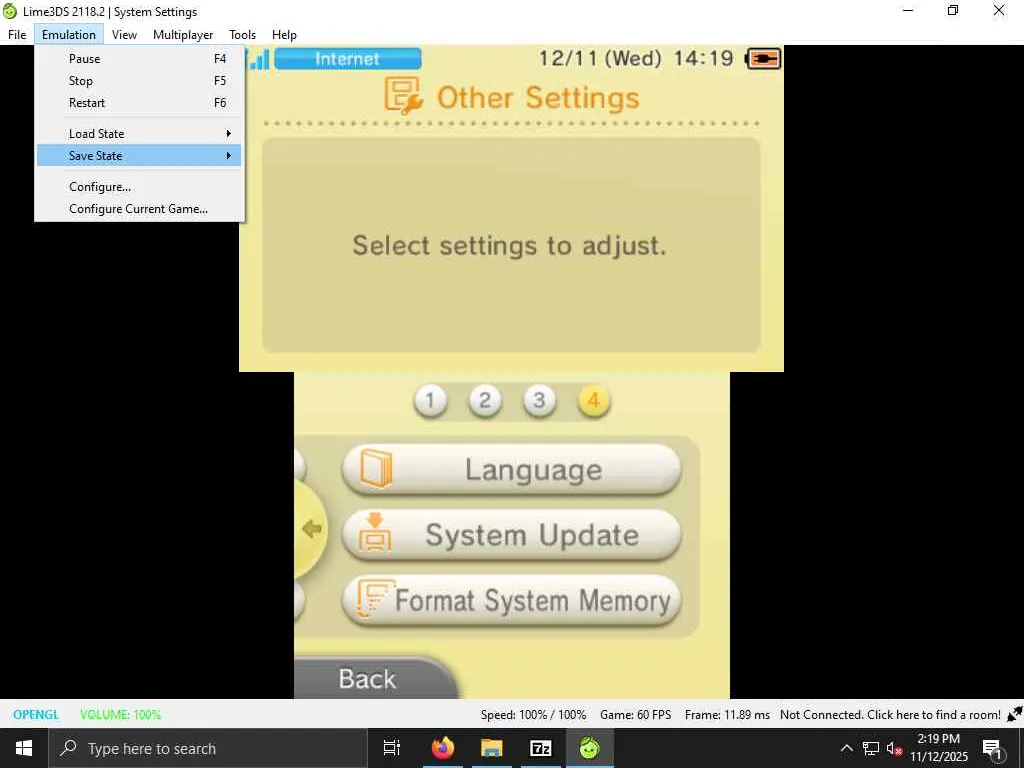Open the System Update setting
This screenshot has height=768, width=1024.
coord(511,535)
